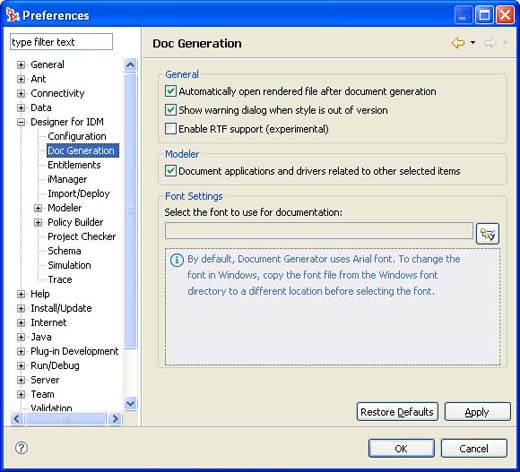Select Trace in the tree
The height and width of the screenshot is (472, 520).
coord(60,280)
